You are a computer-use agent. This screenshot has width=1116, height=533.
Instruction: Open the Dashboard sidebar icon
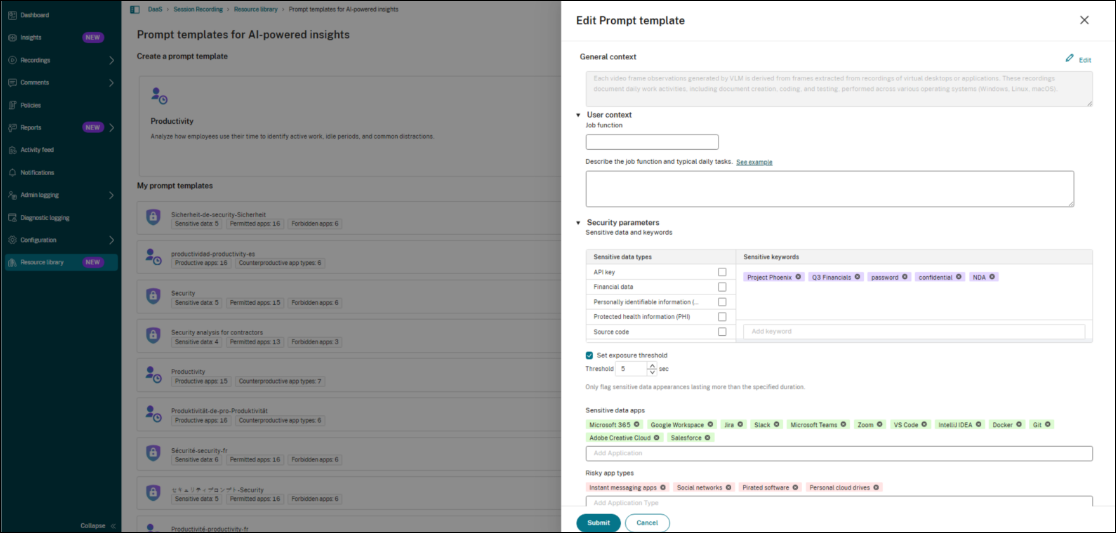pyautogui.click(x=11, y=15)
